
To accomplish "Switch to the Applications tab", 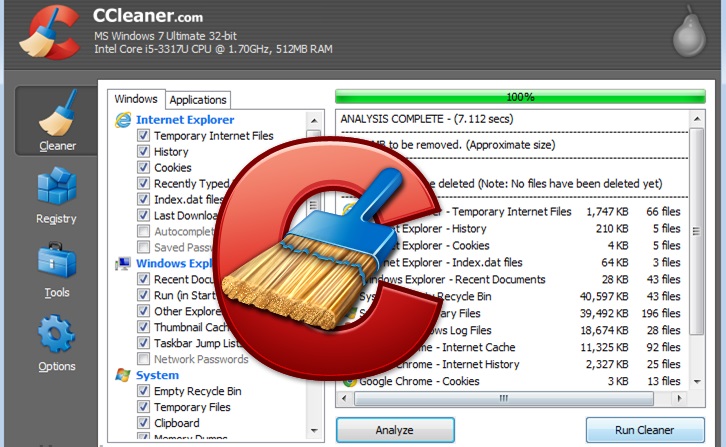I will coord(198,100).
